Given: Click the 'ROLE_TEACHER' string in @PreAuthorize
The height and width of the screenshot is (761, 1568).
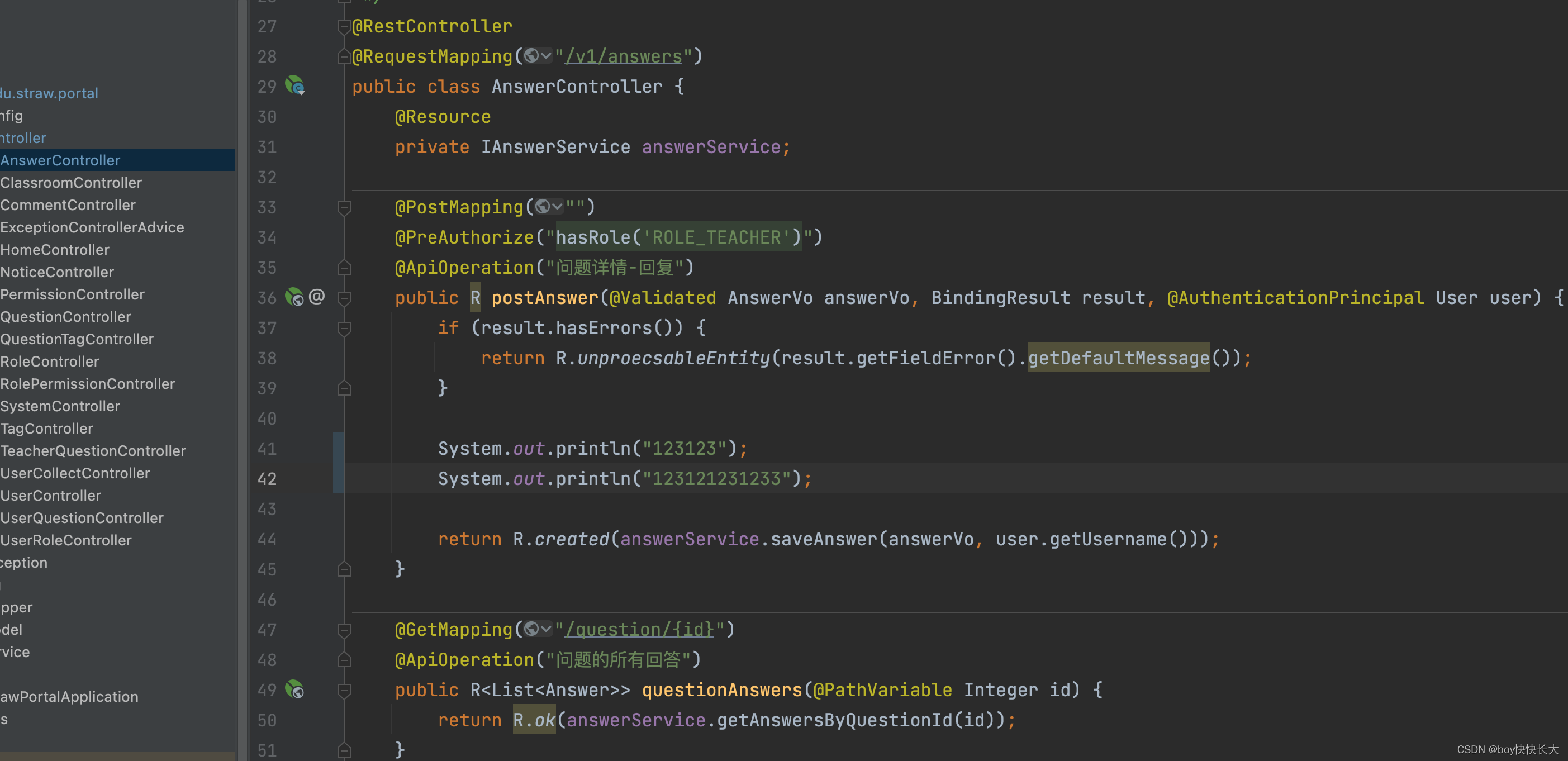Looking at the screenshot, I should 716,237.
